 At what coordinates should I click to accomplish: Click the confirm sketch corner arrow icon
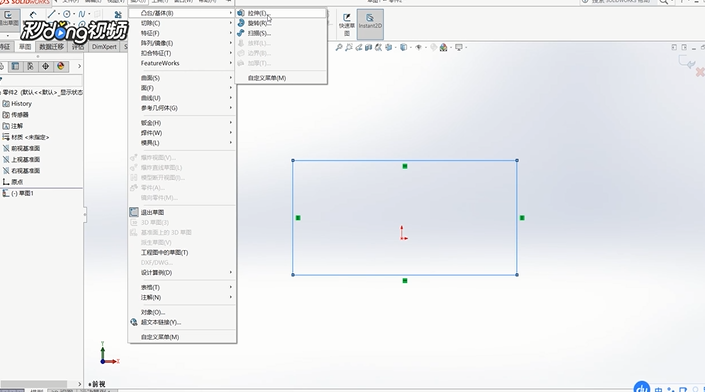[x=687, y=62]
